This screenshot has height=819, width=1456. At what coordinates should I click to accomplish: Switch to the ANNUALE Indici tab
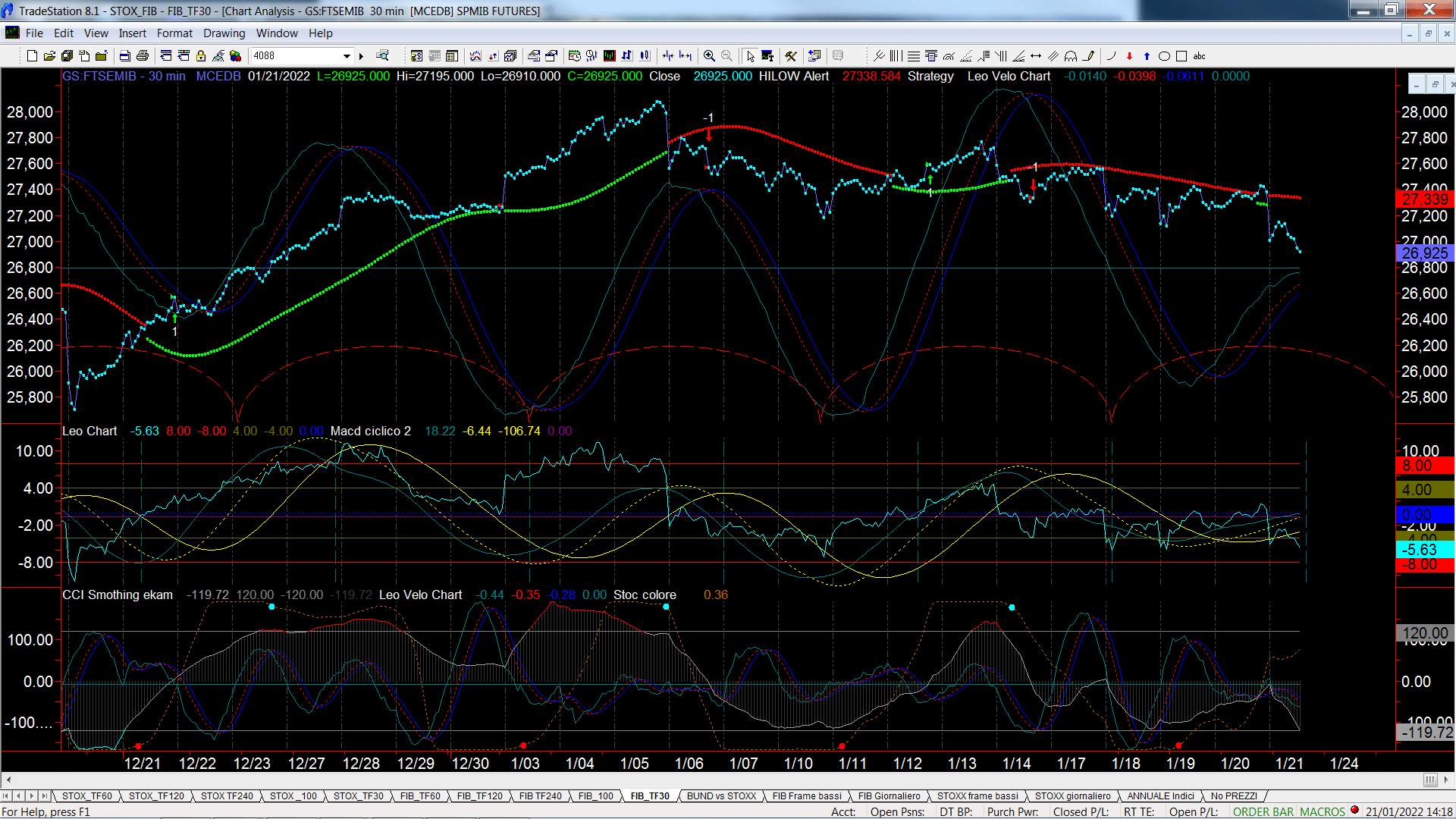[1160, 796]
